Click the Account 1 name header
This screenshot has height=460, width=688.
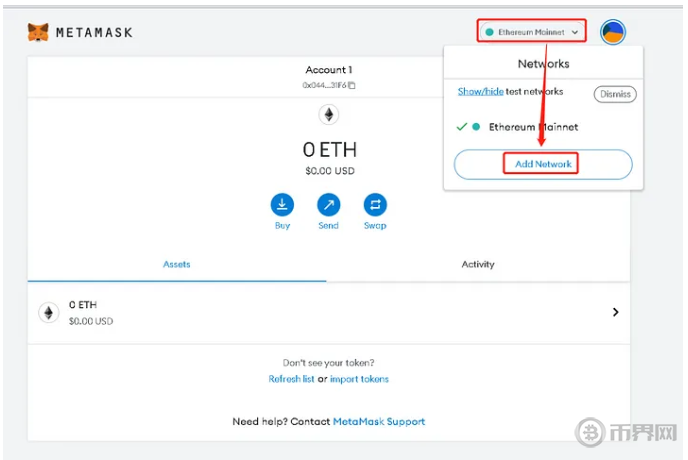[329, 70]
